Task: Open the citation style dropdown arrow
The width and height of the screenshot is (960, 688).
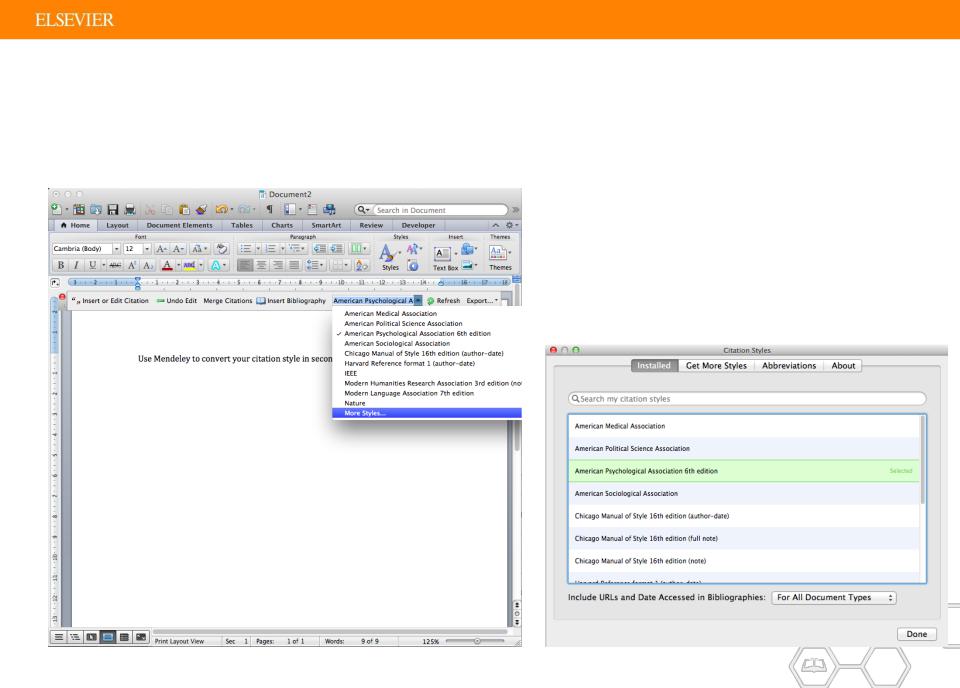Action: click(418, 301)
